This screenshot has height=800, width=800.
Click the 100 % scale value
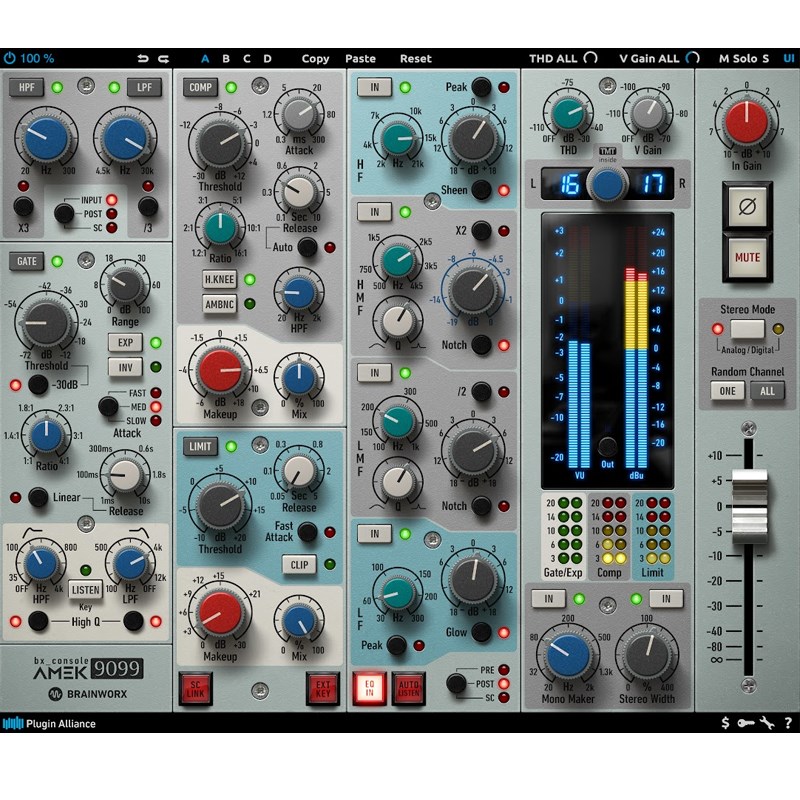point(37,58)
